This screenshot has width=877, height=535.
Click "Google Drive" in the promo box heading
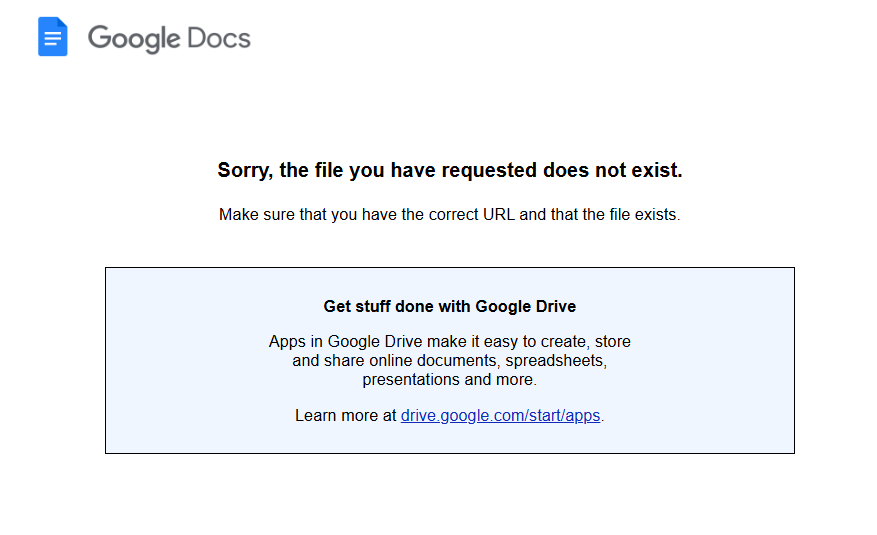pyautogui.click(x=525, y=306)
